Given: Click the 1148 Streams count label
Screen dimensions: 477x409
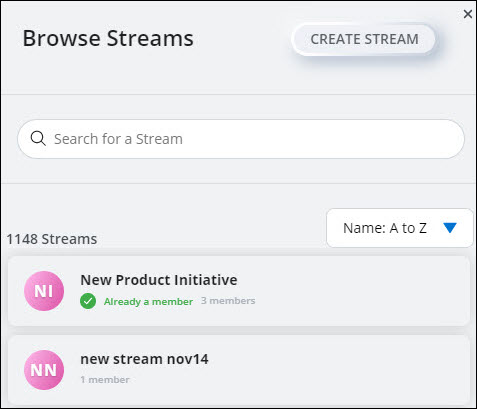Looking at the screenshot, I should point(52,239).
